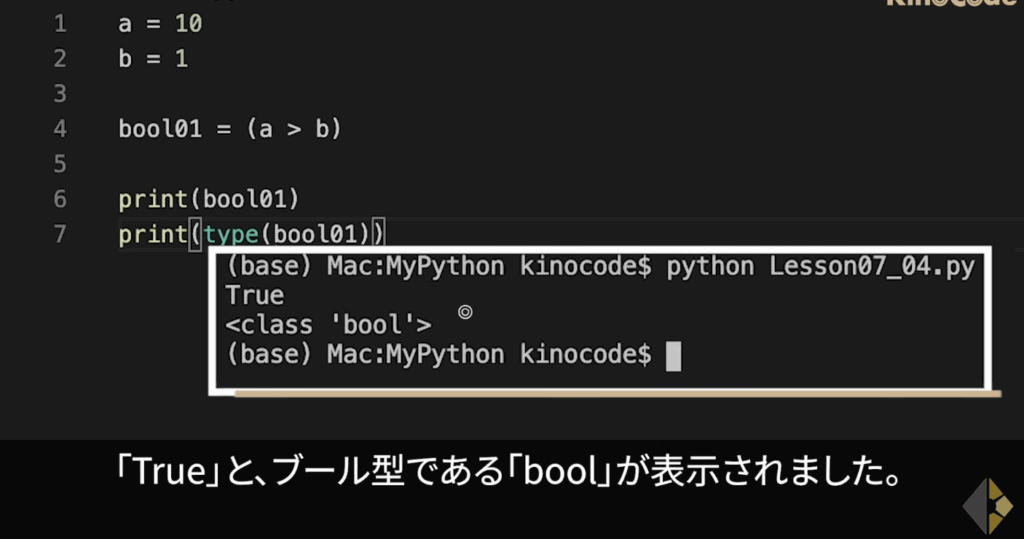
Task: Click 'python Lesson07_04.py' command in terminal
Action: pyautogui.click(x=820, y=267)
